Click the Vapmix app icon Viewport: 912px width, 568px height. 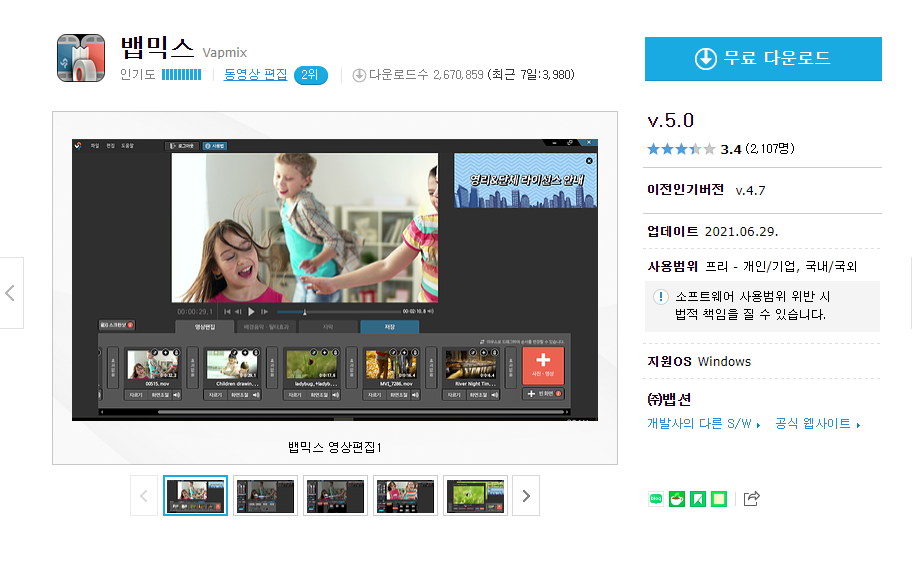tap(81, 58)
